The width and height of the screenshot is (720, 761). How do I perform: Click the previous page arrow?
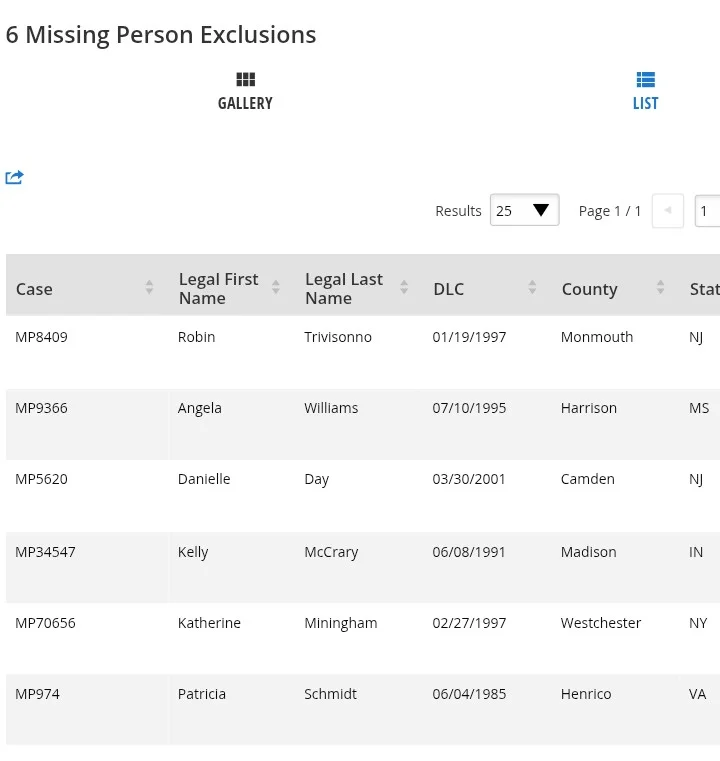click(667, 211)
